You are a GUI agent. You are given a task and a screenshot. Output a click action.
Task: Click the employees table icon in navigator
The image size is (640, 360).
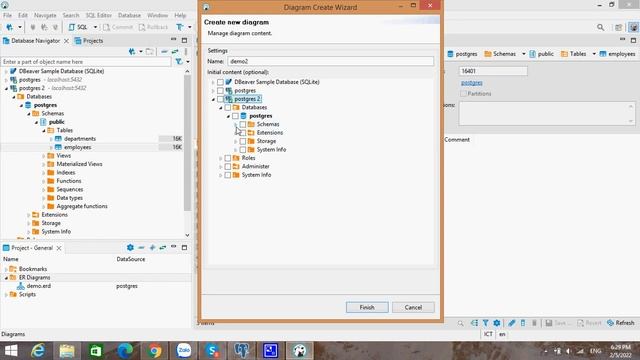click(58, 147)
